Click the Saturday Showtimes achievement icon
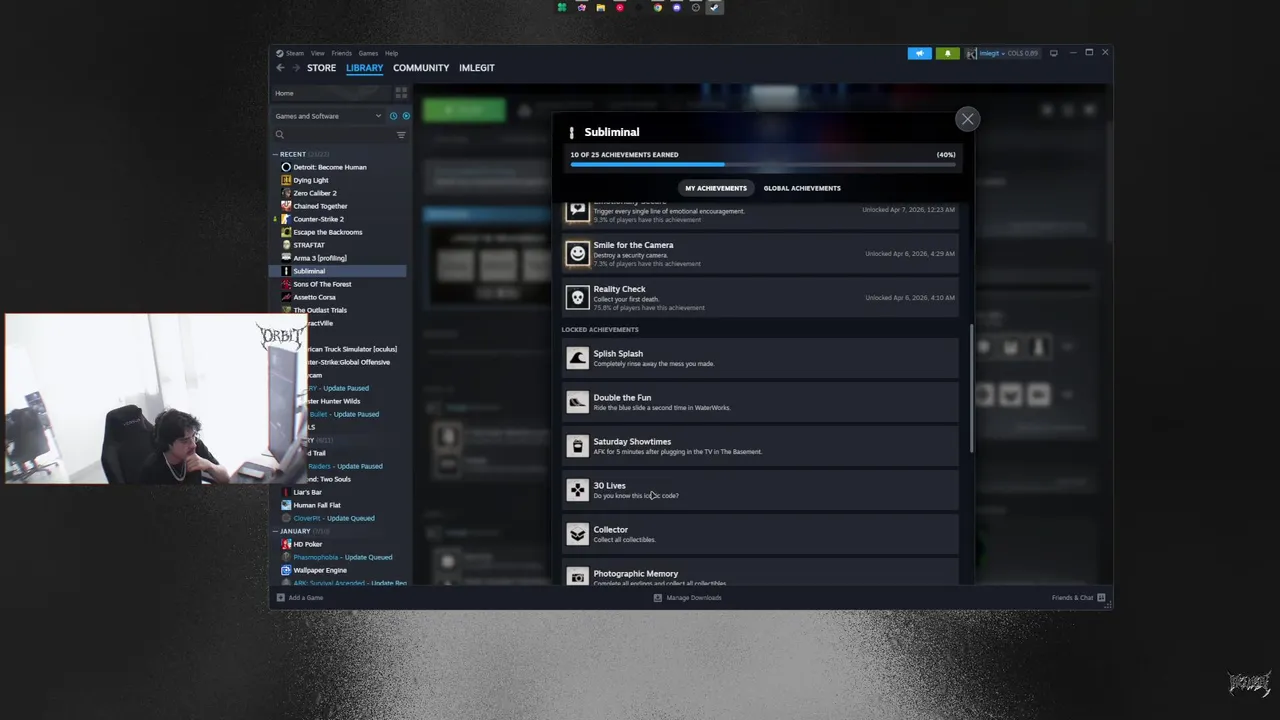Image resolution: width=1280 pixels, height=720 pixels. (577, 446)
